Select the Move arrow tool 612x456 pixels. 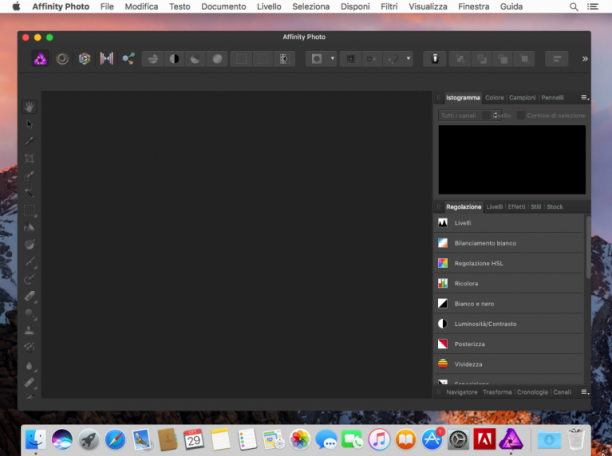coord(29,124)
